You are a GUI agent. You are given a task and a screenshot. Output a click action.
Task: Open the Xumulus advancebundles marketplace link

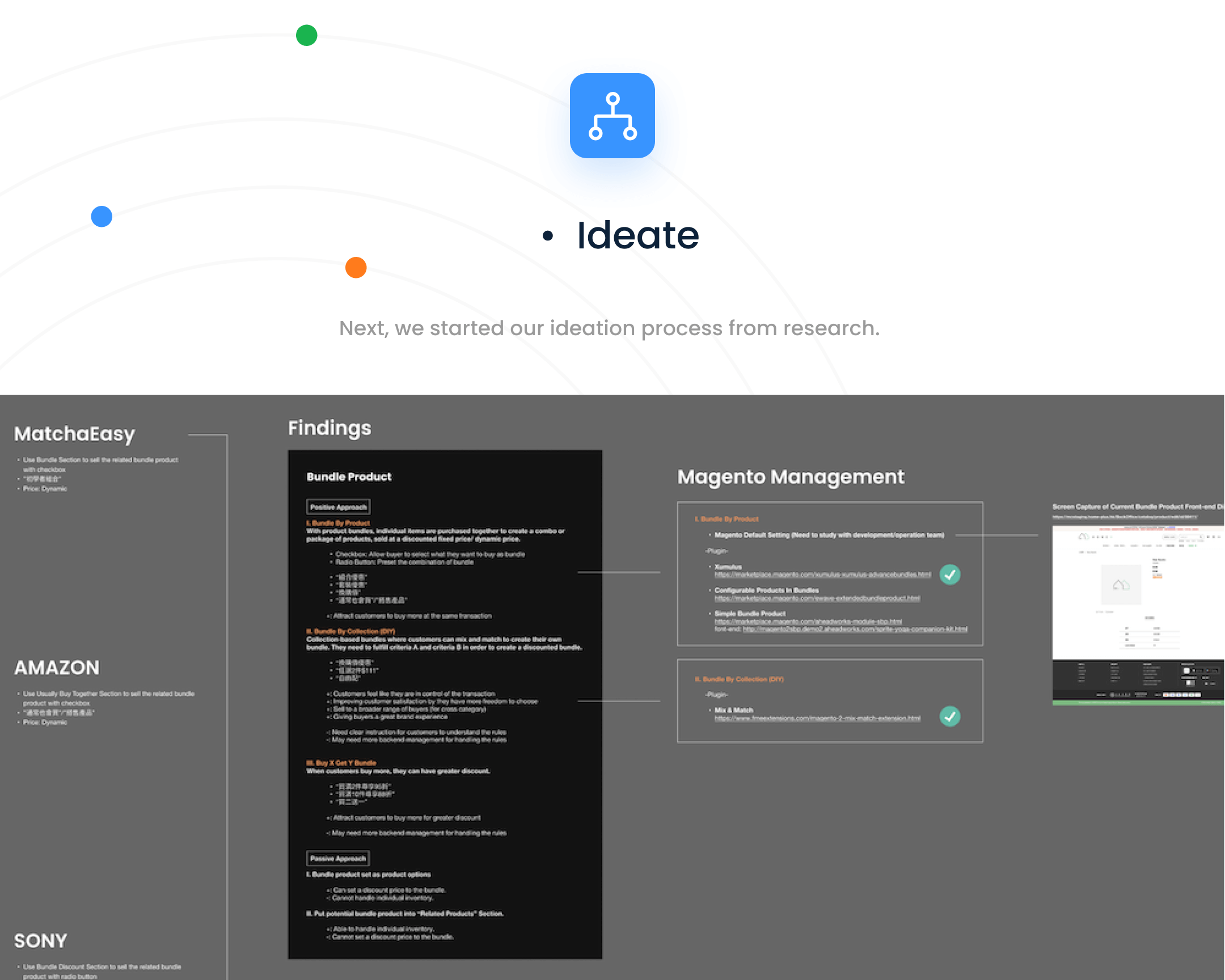click(x=822, y=575)
